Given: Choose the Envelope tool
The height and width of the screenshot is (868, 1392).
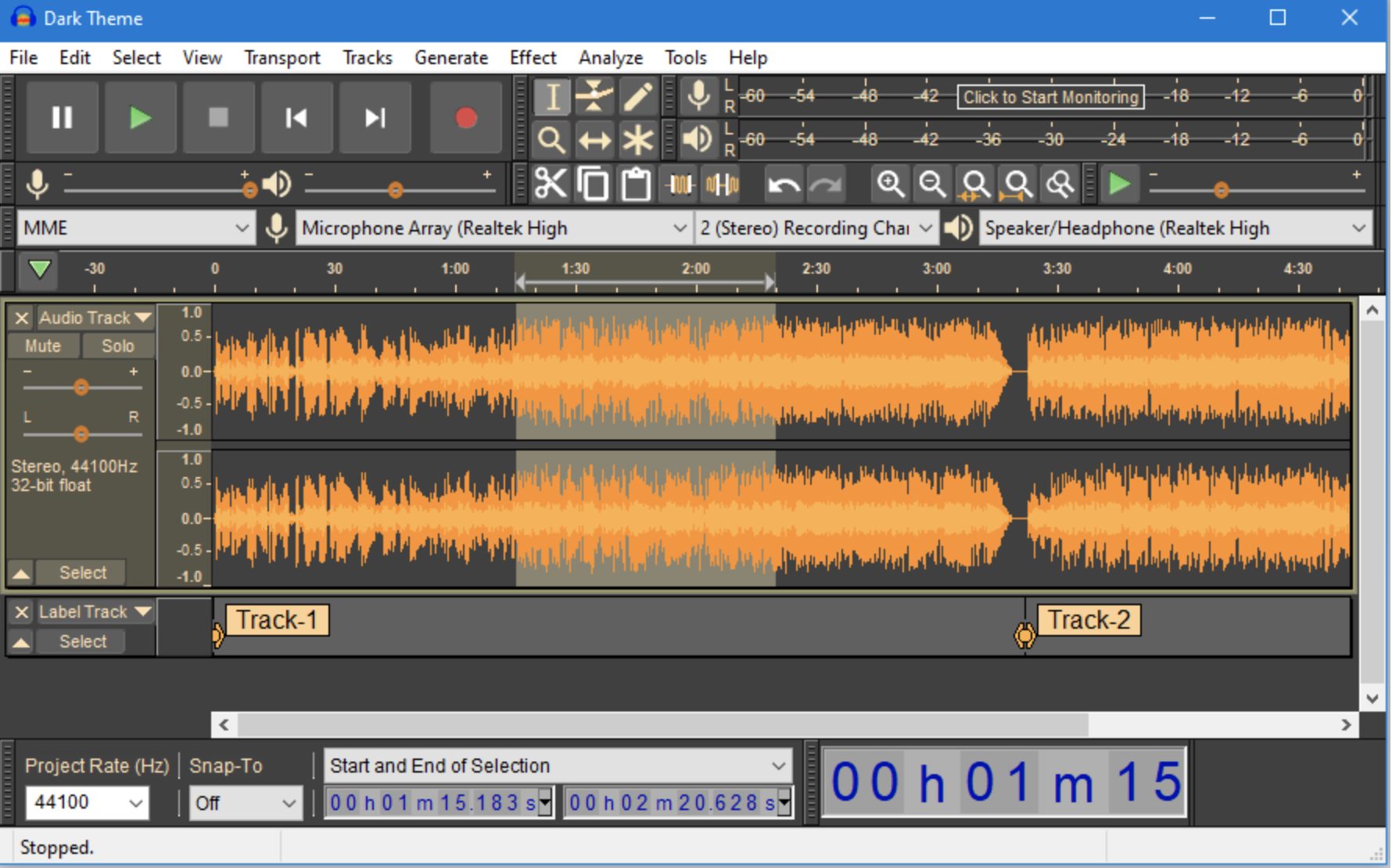Looking at the screenshot, I should (x=594, y=97).
